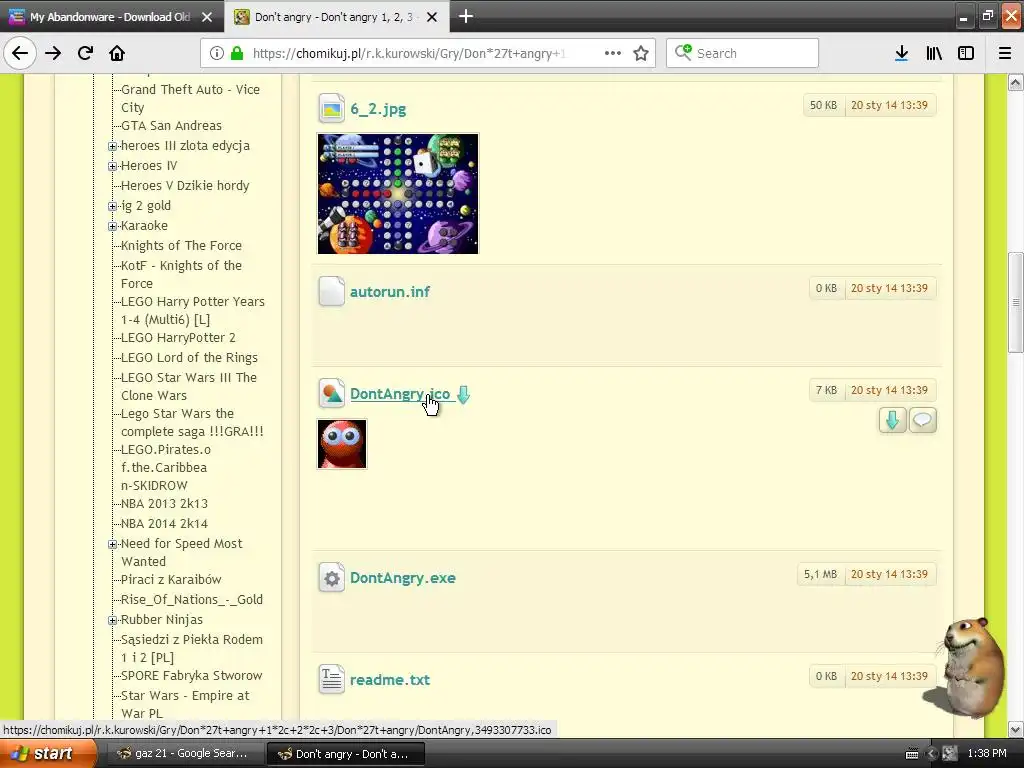
Task: Switch to My Abandonware tab
Action: coord(112,17)
